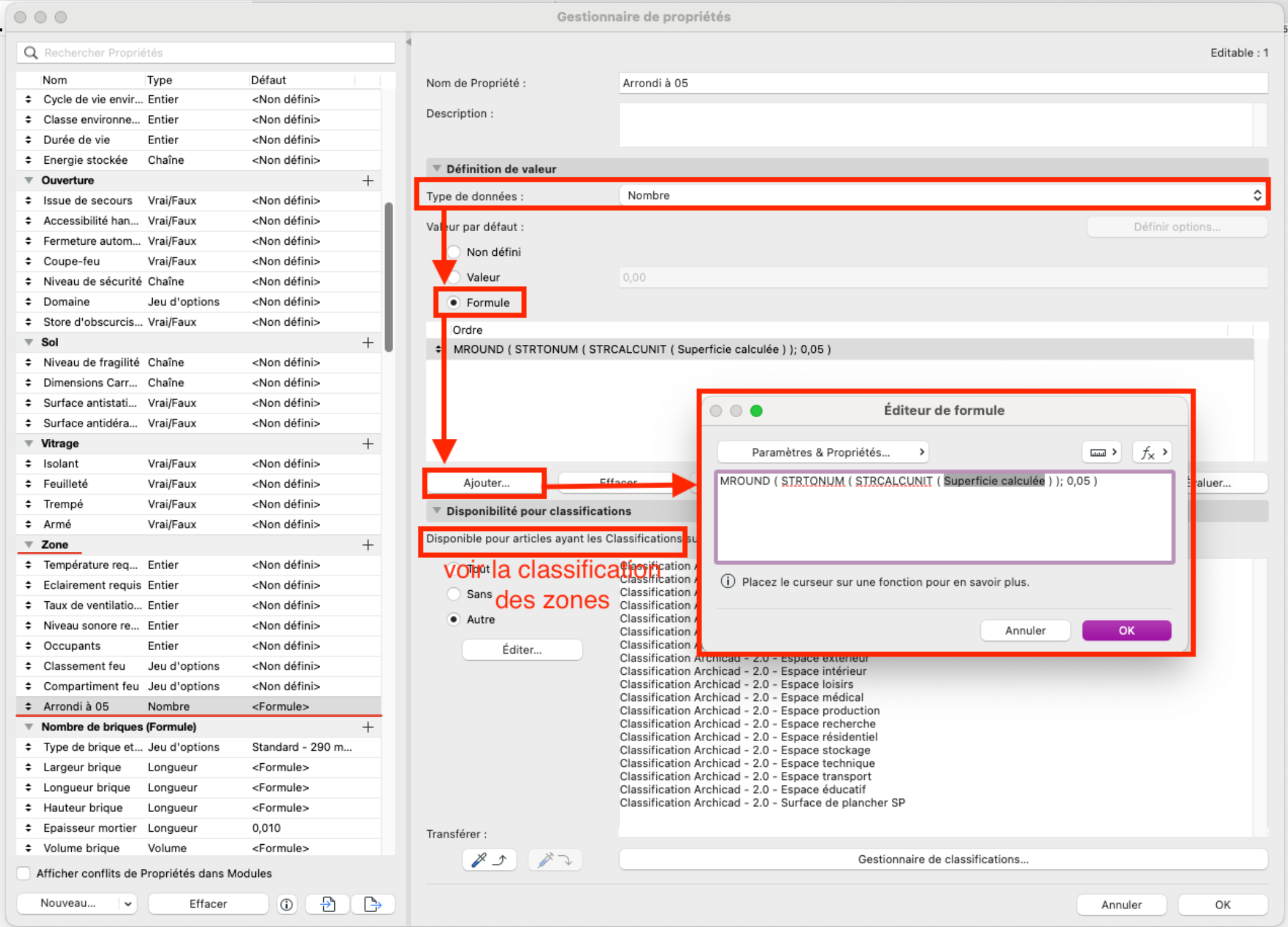Click the import properties icon button
This screenshot has height=927, width=1288.
pos(328,904)
